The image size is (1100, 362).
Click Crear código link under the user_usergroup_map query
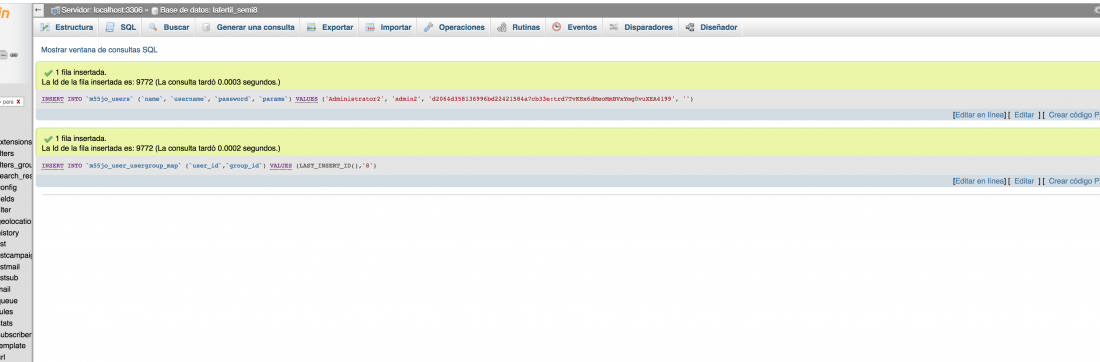[1074, 181]
